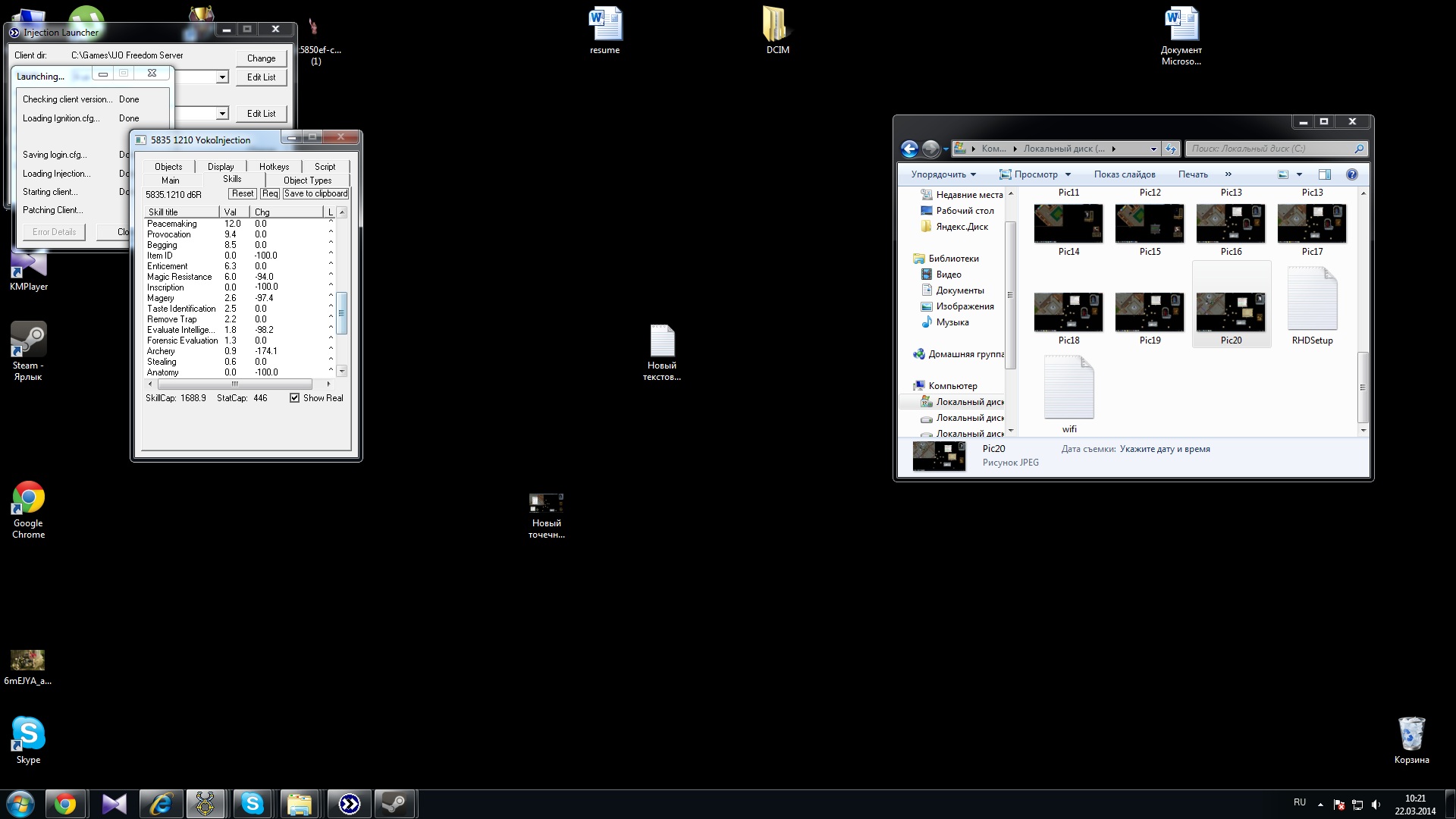Viewport: 1456px width, 819px height.
Task: Open the Steam desktop shortcut
Action: tap(28, 340)
